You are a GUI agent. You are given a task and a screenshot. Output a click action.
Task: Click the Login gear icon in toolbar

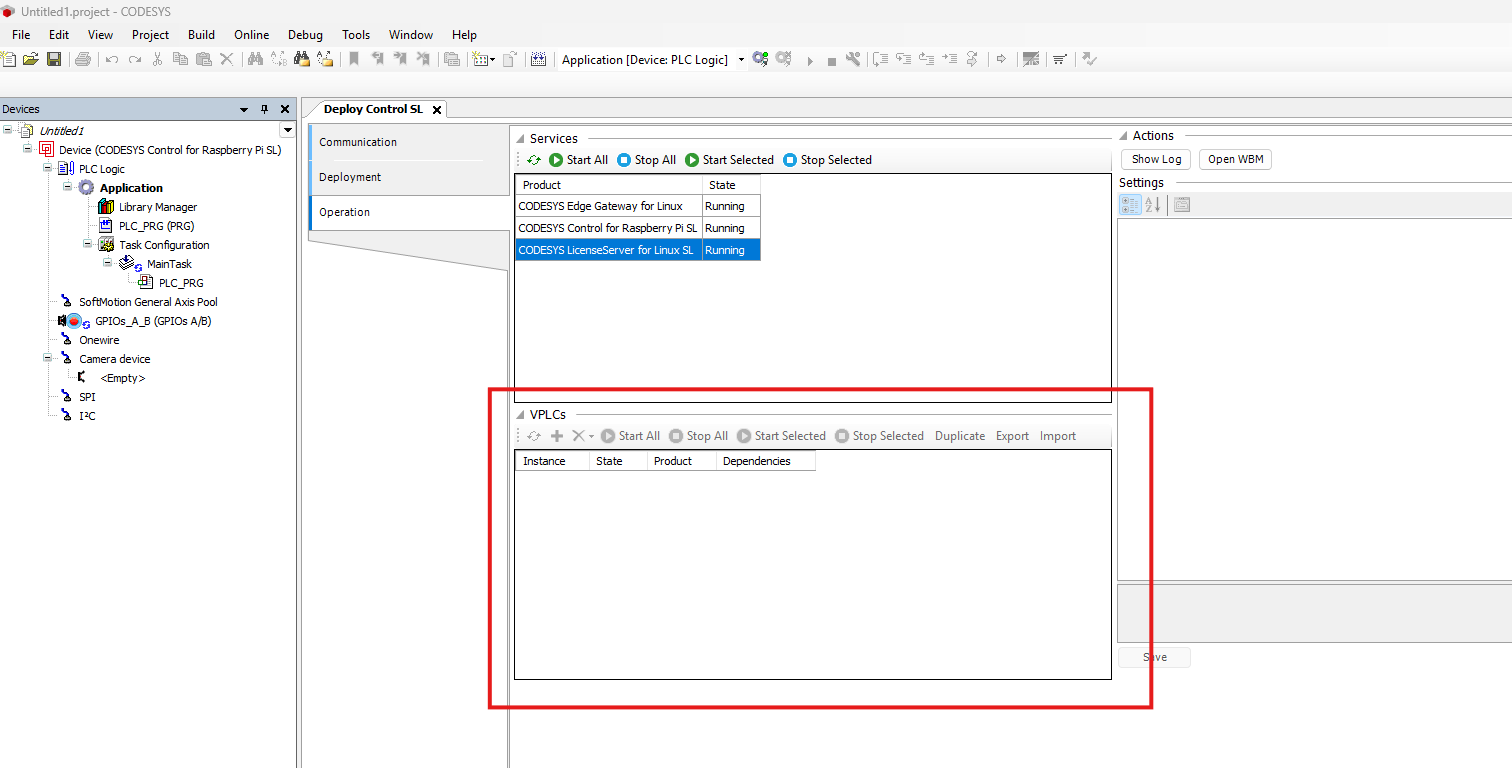coord(761,60)
